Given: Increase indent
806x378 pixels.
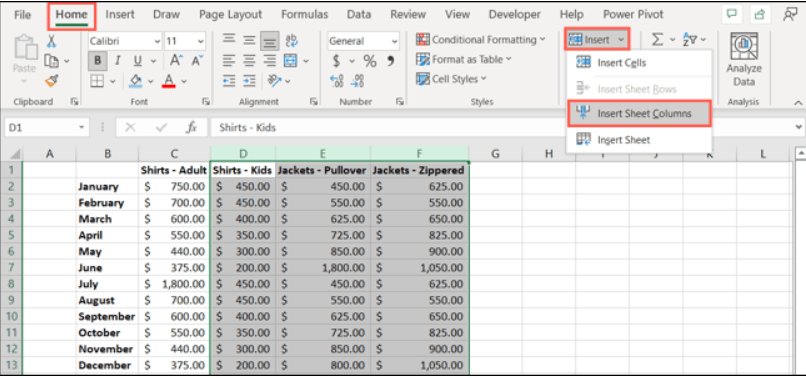Looking at the screenshot, I should [x=249, y=81].
